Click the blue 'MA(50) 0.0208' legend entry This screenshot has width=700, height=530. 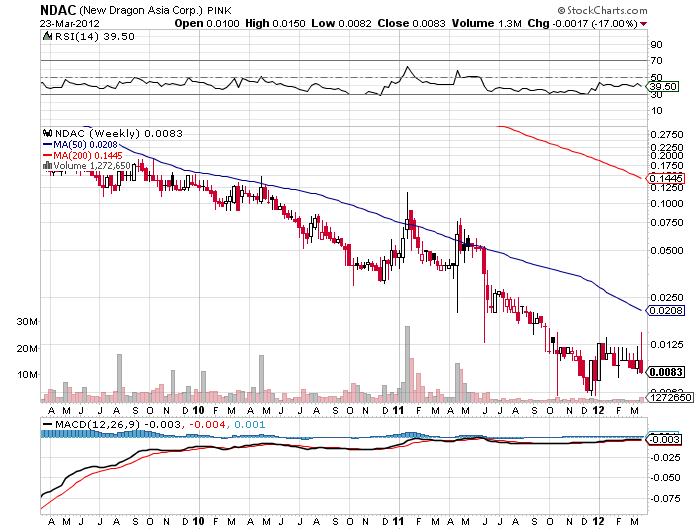80,145
